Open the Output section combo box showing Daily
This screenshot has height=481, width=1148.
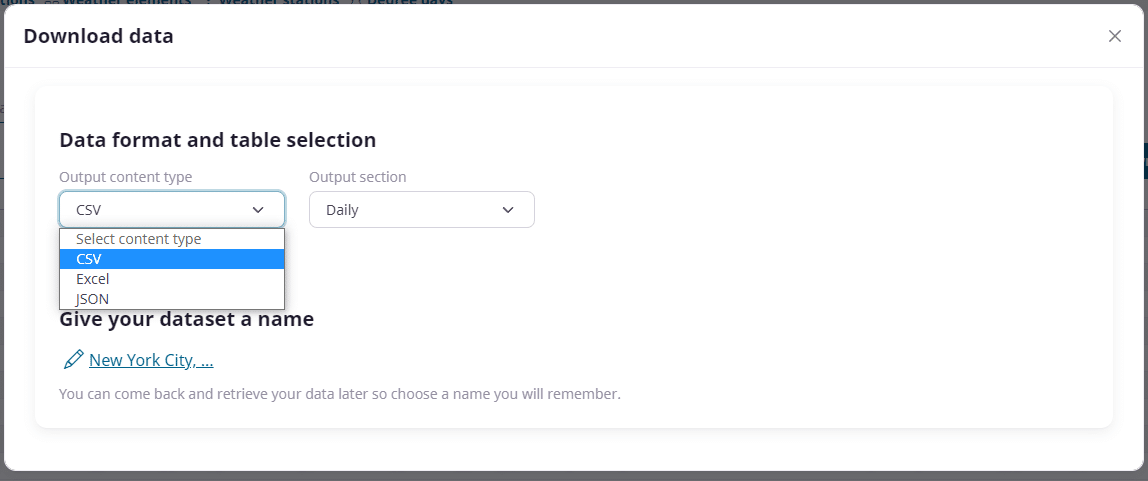pos(421,210)
